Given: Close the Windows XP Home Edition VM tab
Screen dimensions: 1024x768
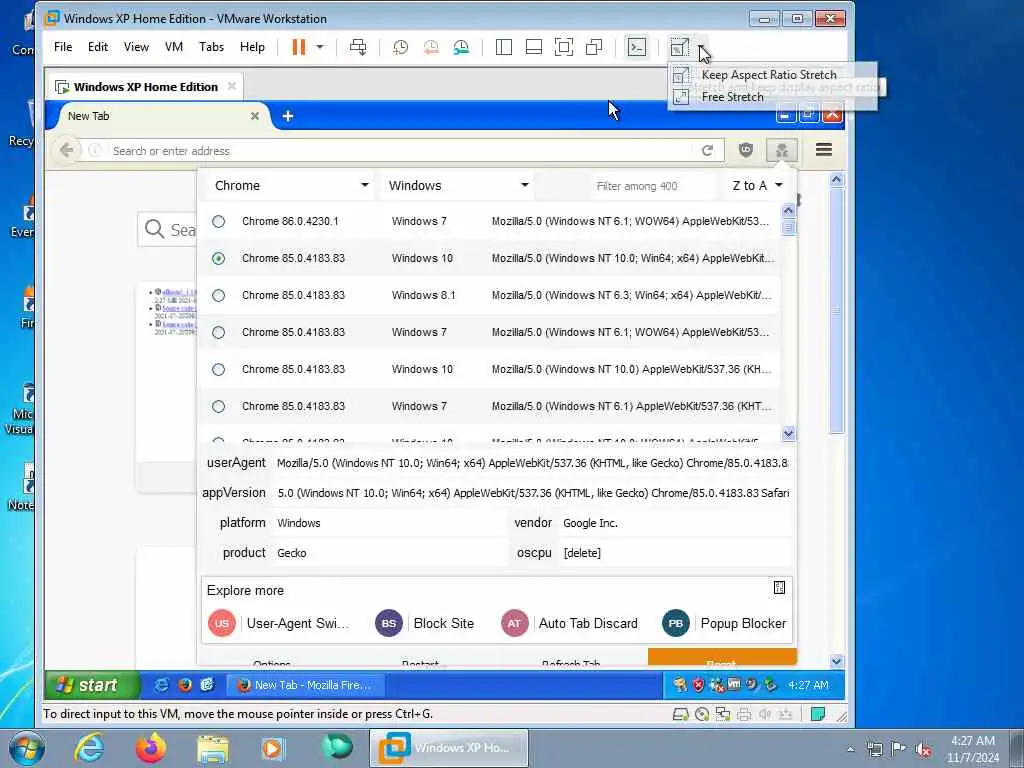Looking at the screenshot, I should click(x=232, y=86).
